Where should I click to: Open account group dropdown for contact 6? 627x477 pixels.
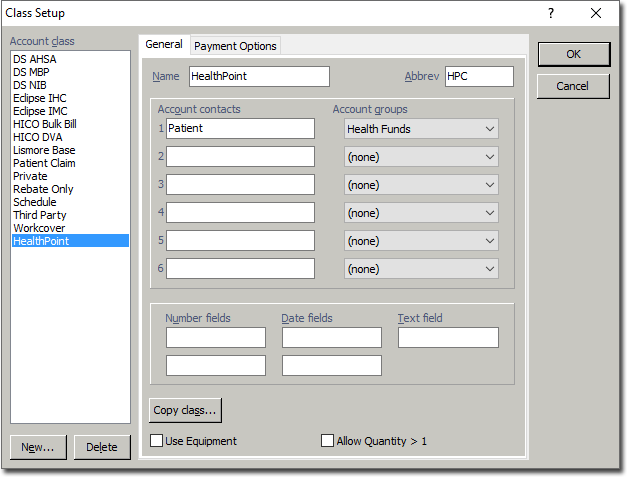(421, 269)
